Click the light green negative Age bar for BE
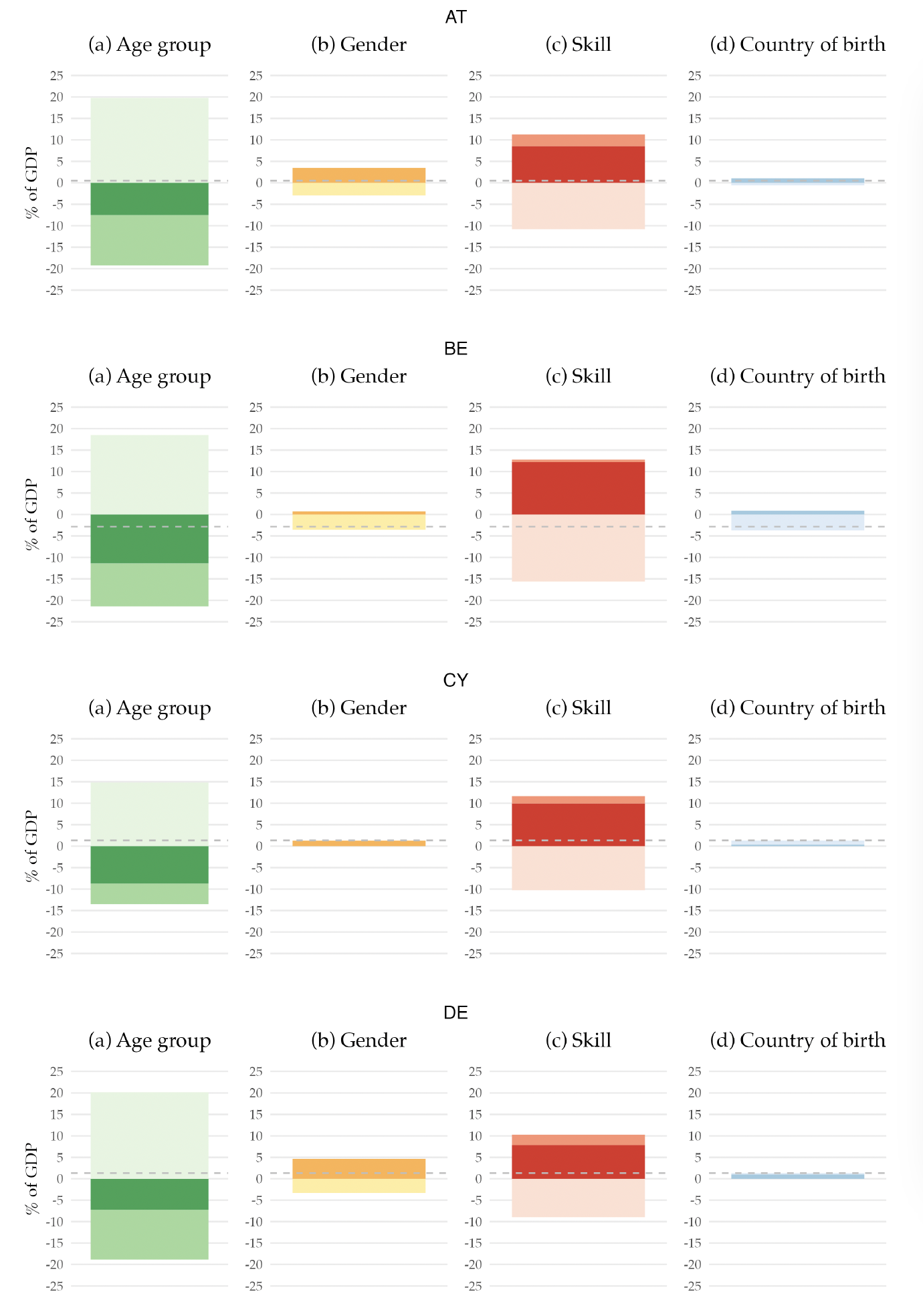 pyautogui.click(x=149, y=584)
